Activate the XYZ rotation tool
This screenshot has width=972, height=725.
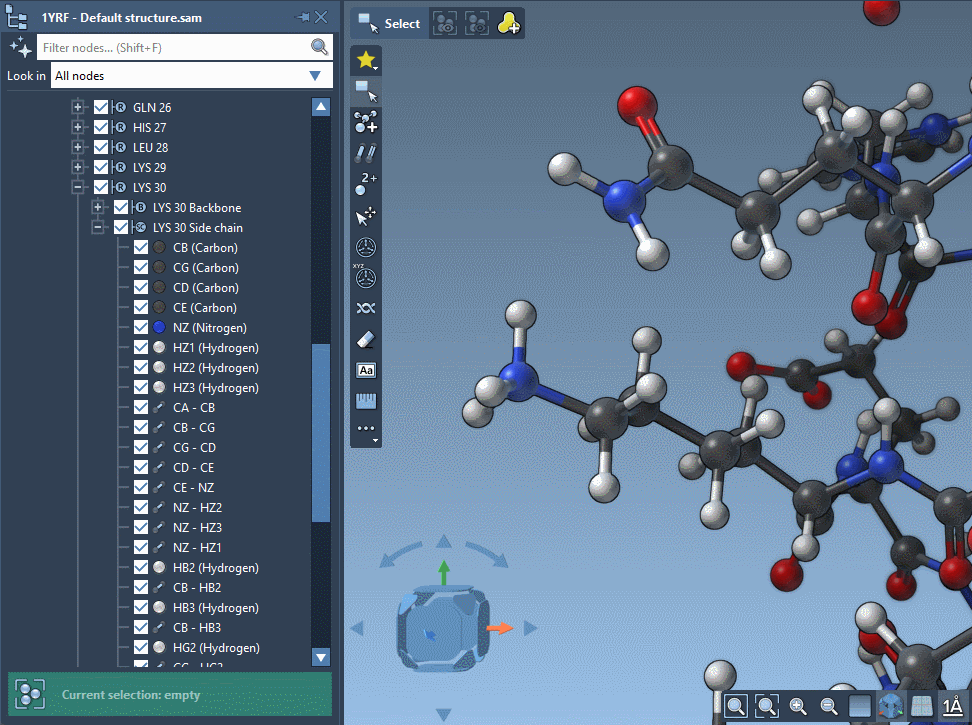(365, 278)
